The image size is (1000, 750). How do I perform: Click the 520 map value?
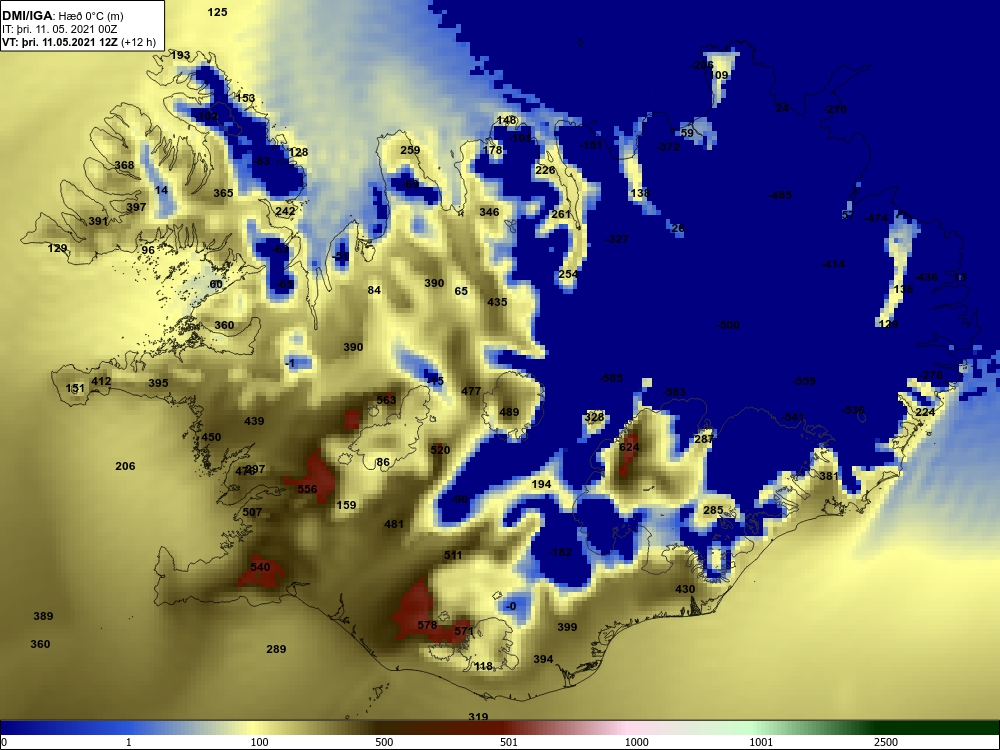pyautogui.click(x=440, y=450)
